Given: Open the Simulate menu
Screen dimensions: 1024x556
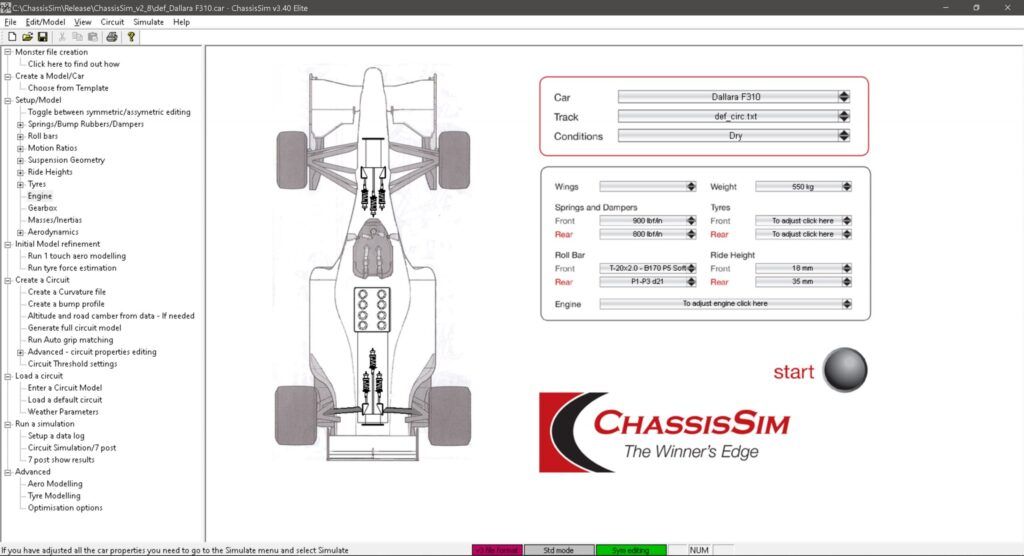Looking at the screenshot, I should click(x=148, y=22).
